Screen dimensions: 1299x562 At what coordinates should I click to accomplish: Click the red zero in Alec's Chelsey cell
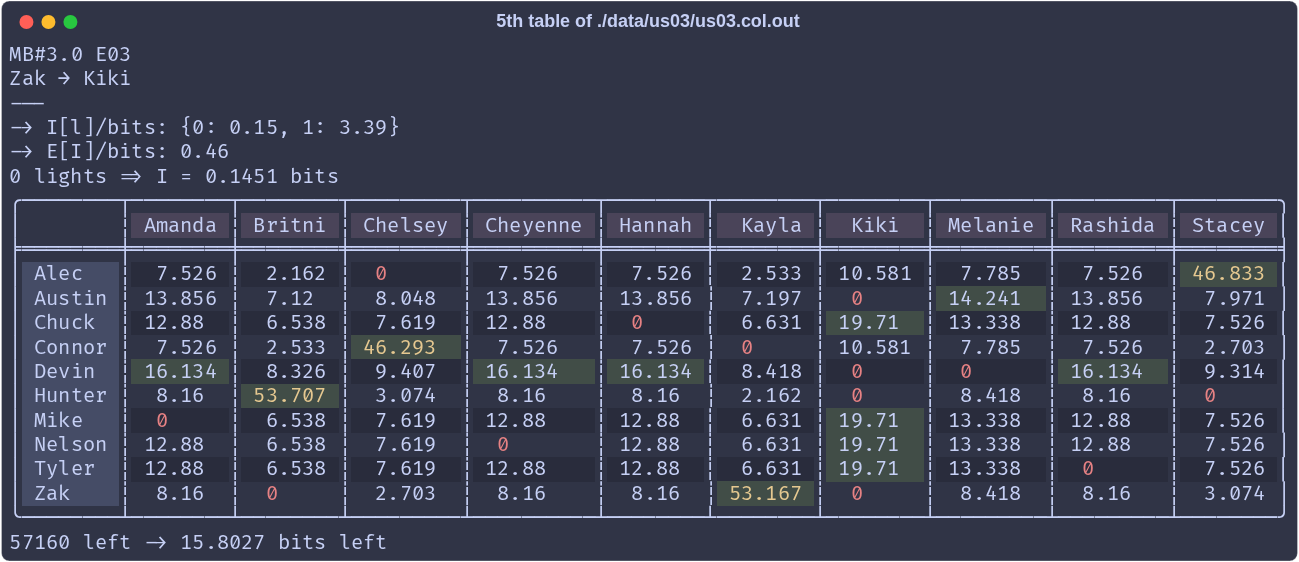pyautogui.click(x=382, y=274)
